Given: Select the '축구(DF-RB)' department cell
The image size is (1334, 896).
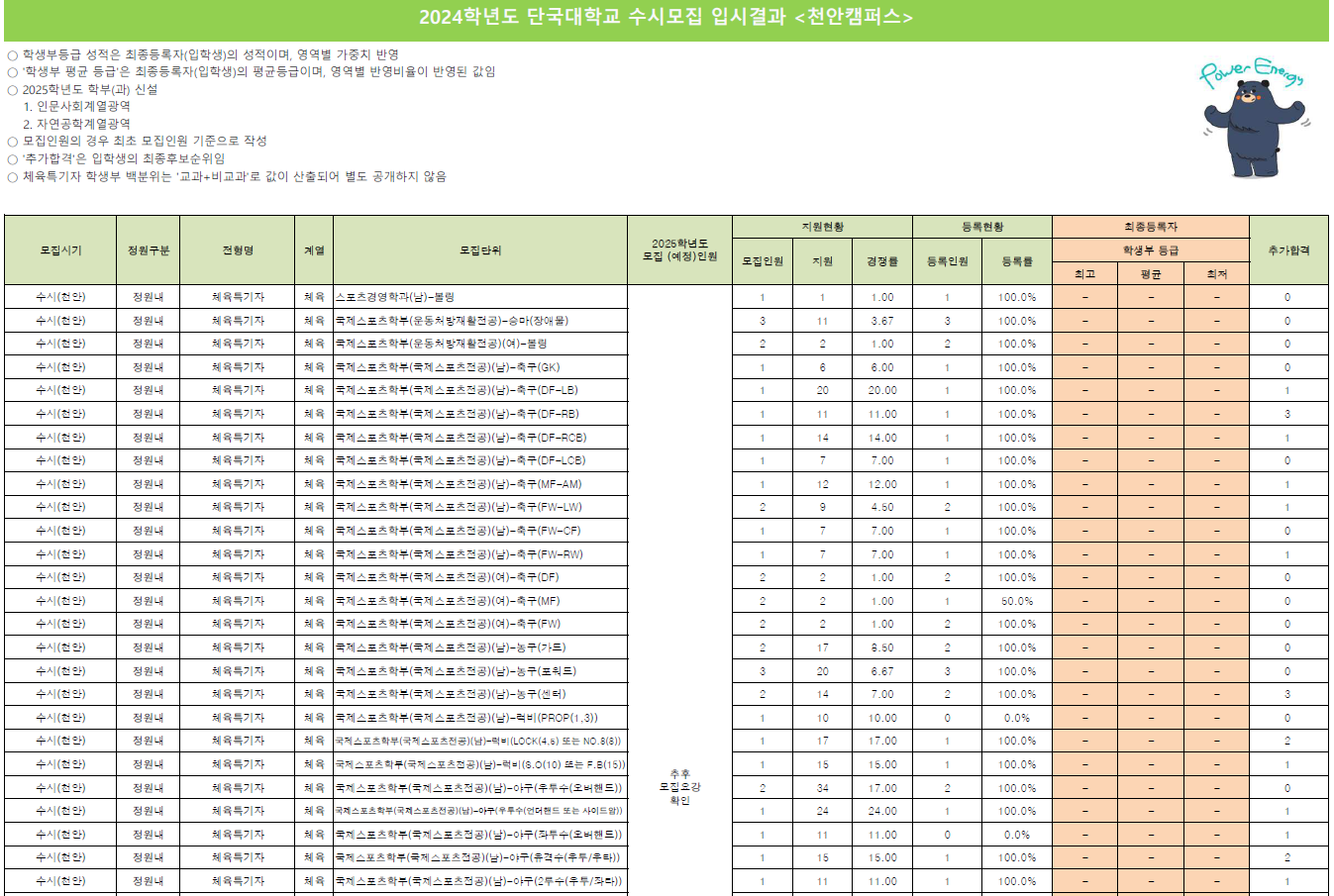Looking at the screenshot, I should click(x=480, y=414).
